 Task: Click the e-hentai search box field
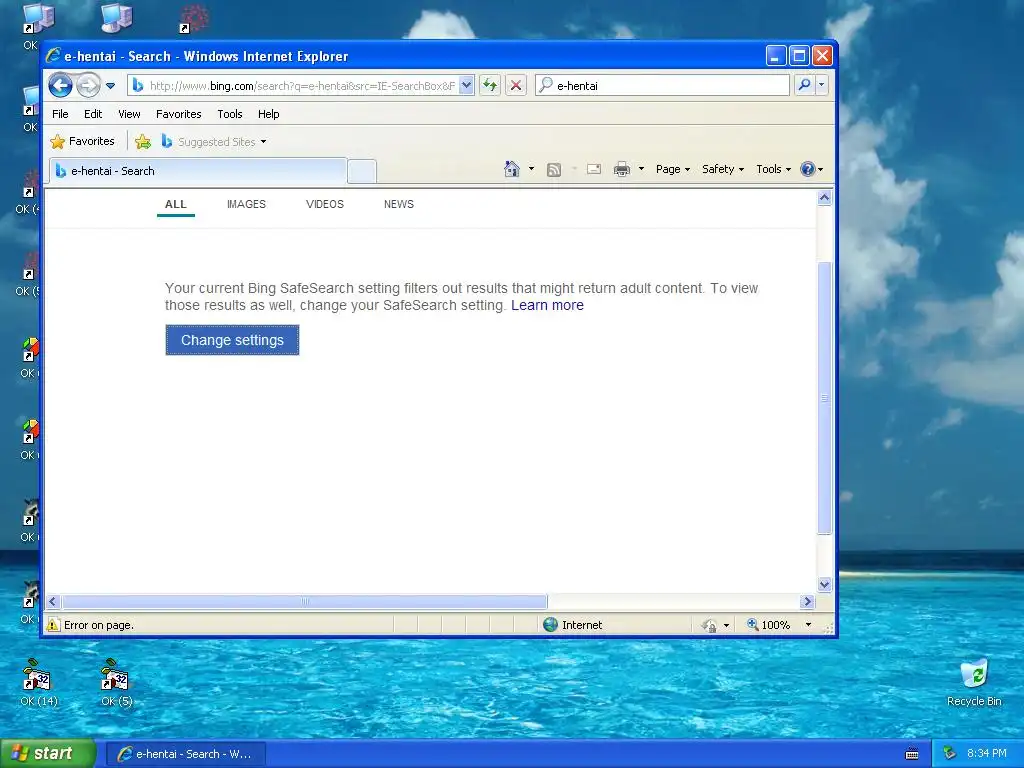(662, 85)
